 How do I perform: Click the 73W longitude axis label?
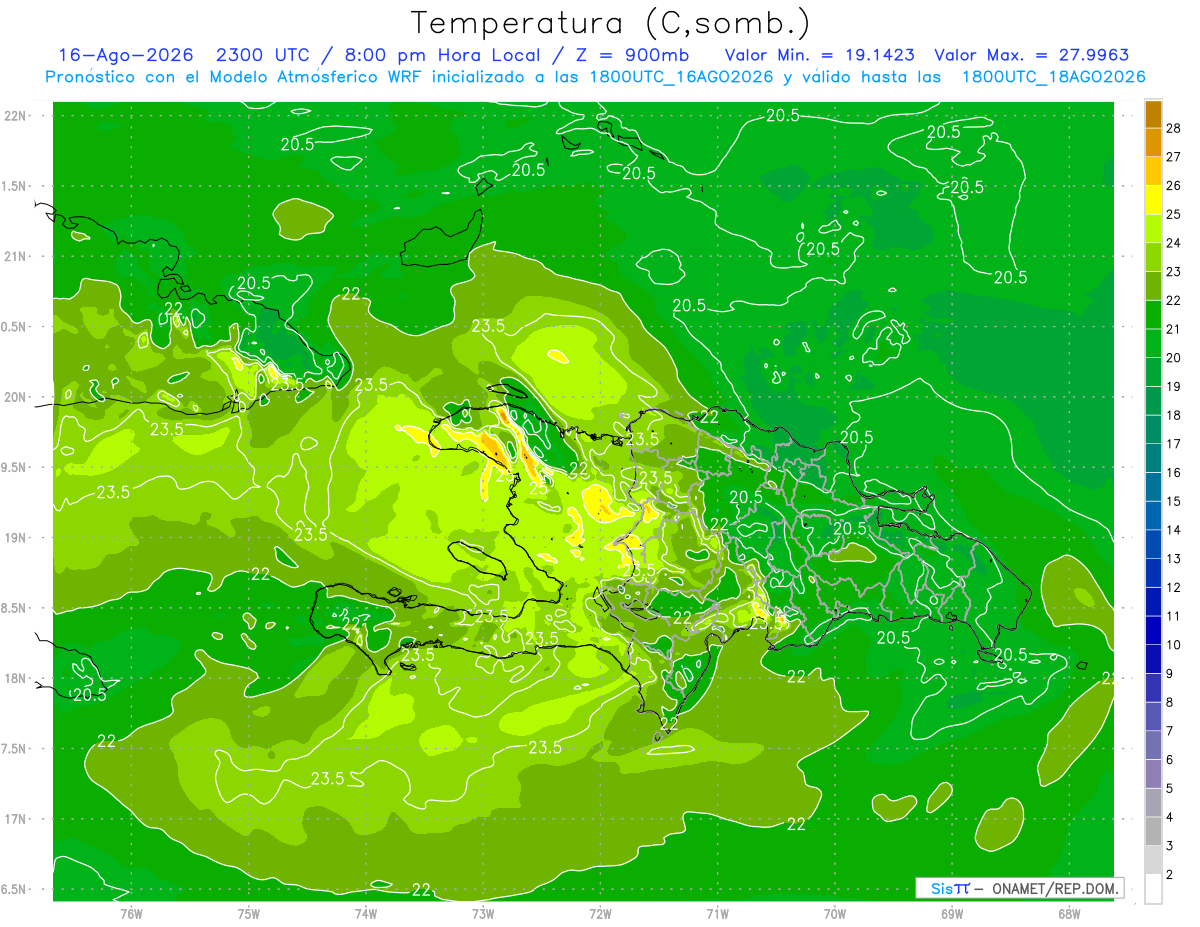(x=483, y=913)
